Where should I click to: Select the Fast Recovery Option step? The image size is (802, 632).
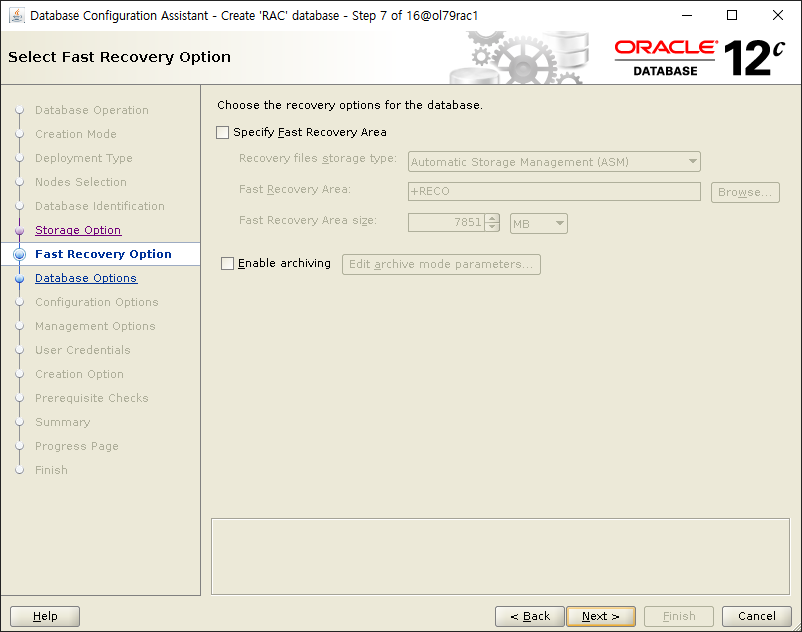coord(103,254)
